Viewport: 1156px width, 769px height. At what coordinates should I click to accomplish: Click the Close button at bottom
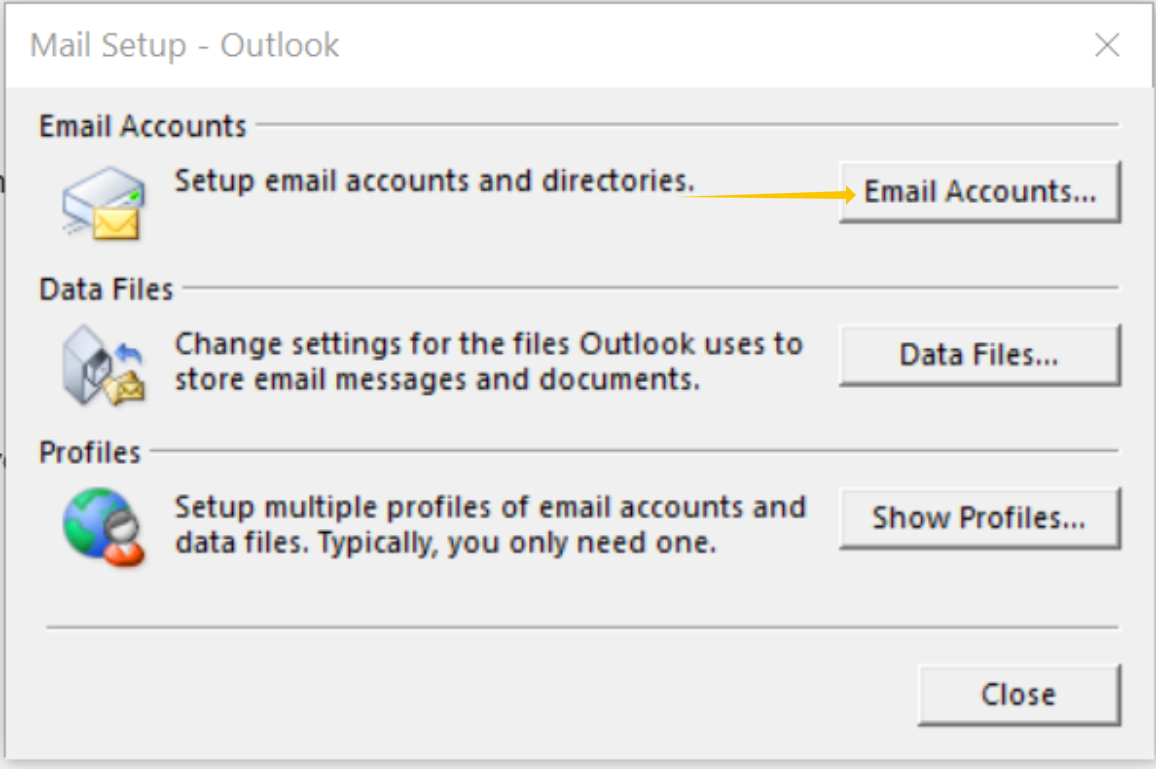point(1019,695)
